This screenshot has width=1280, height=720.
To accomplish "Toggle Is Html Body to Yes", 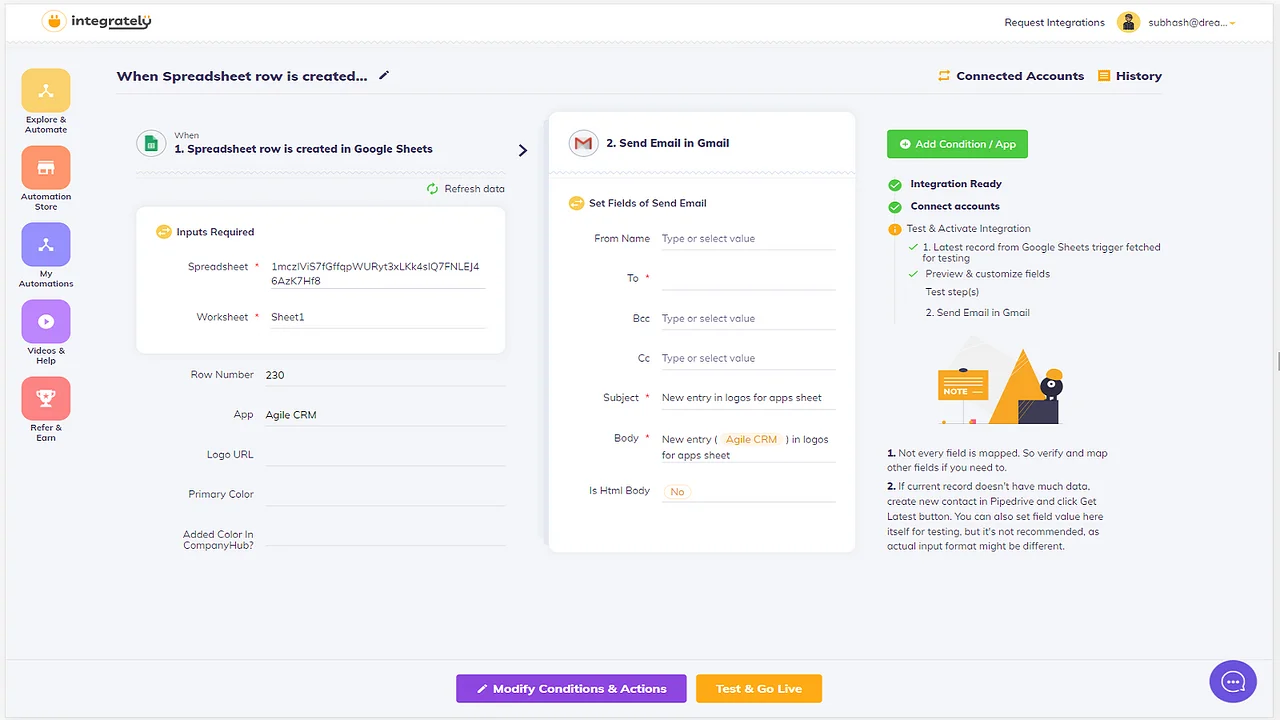I will pyautogui.click(x=677, y=491).
